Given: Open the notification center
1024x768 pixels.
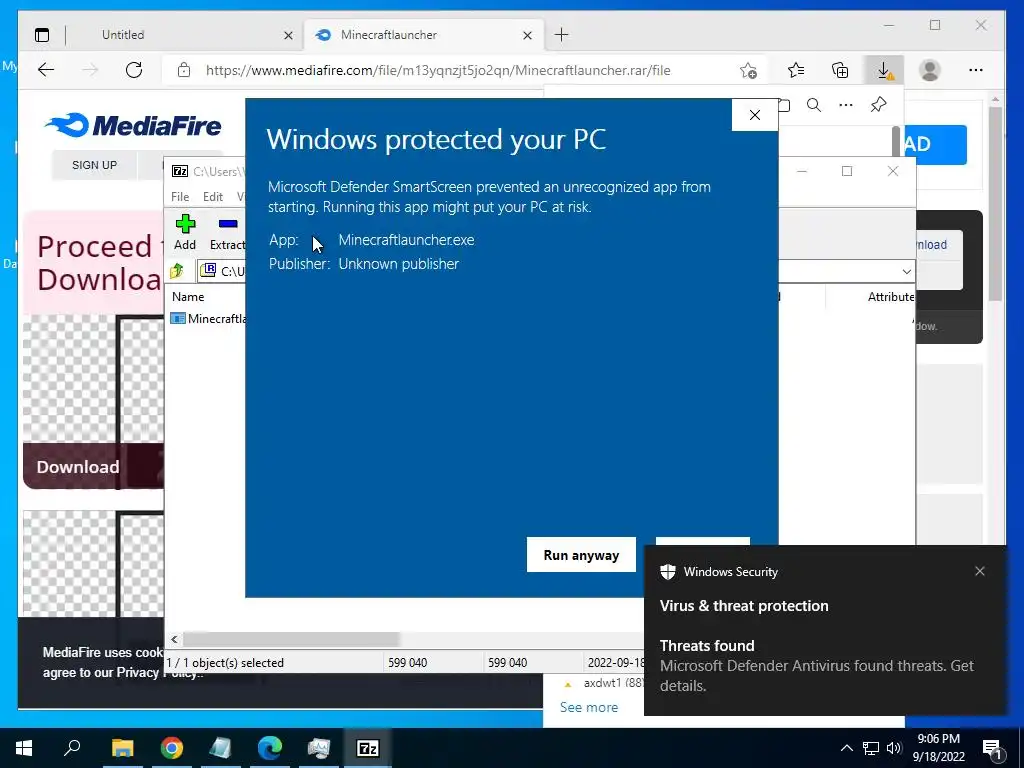Looking at the screenshot, I should [993, 748].
